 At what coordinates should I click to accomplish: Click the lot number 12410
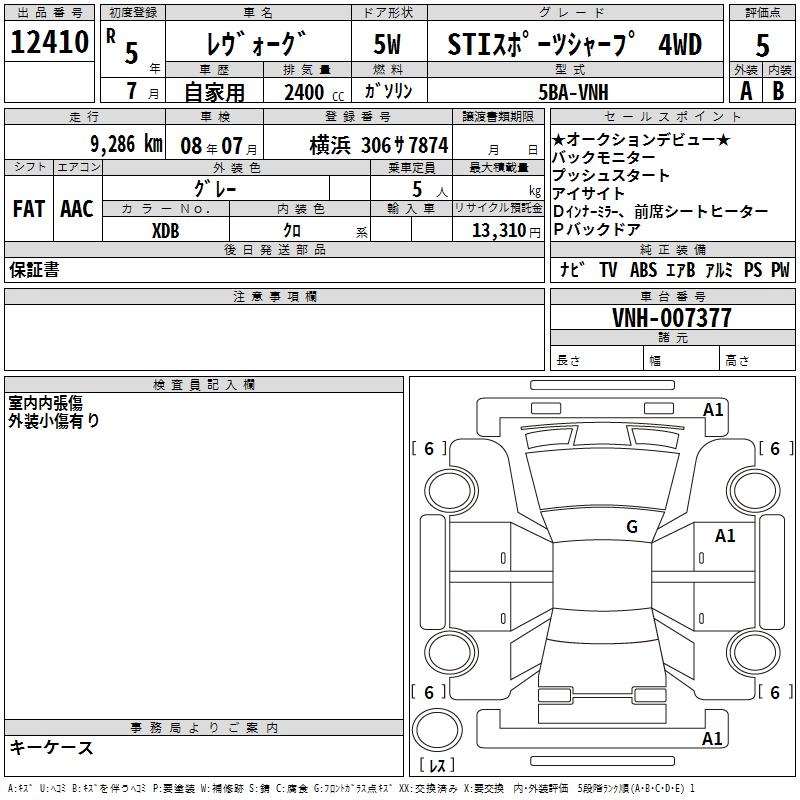(x=49, y=42)
